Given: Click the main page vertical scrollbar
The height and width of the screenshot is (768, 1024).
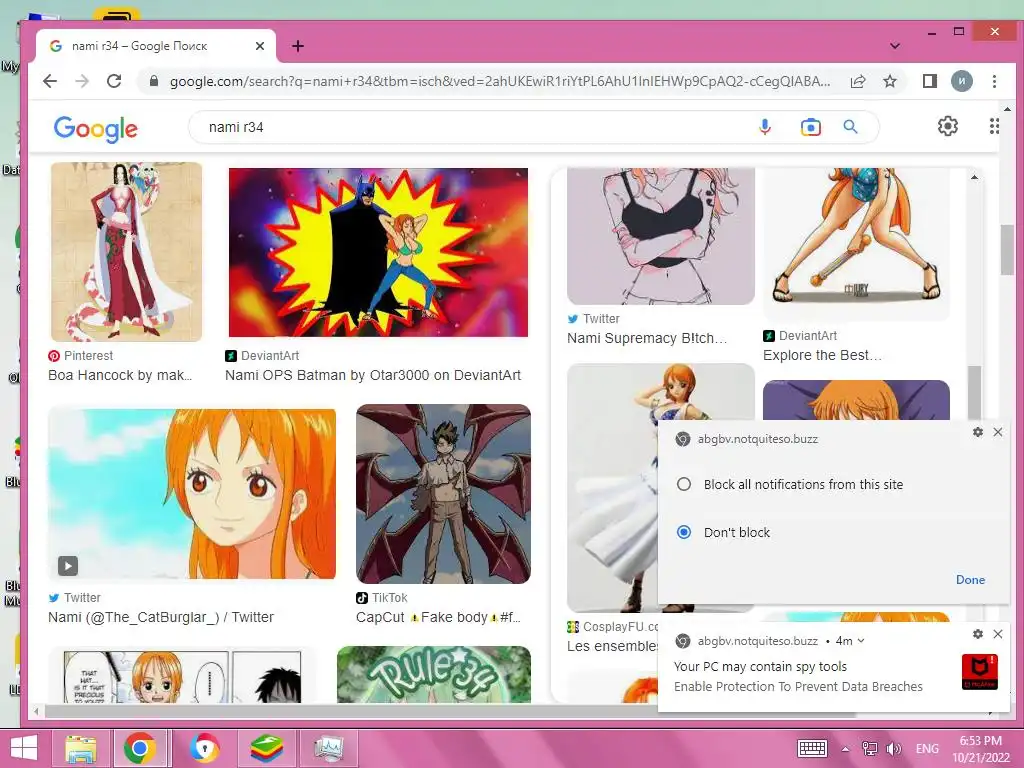Looking at the screenshot, I should coord(1007,249).
